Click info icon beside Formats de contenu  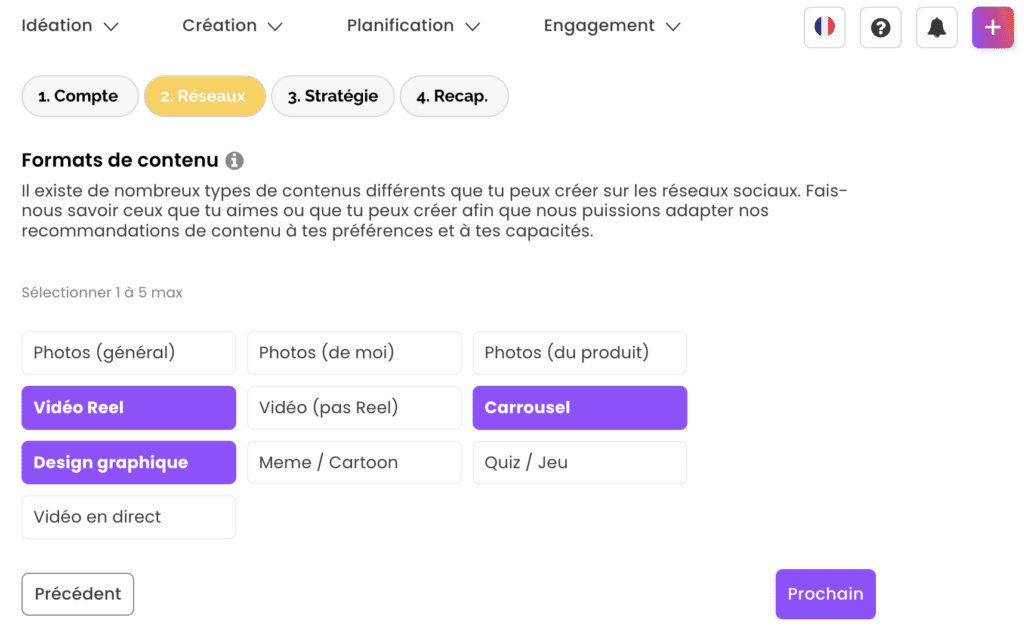click(x=234, y=160)
